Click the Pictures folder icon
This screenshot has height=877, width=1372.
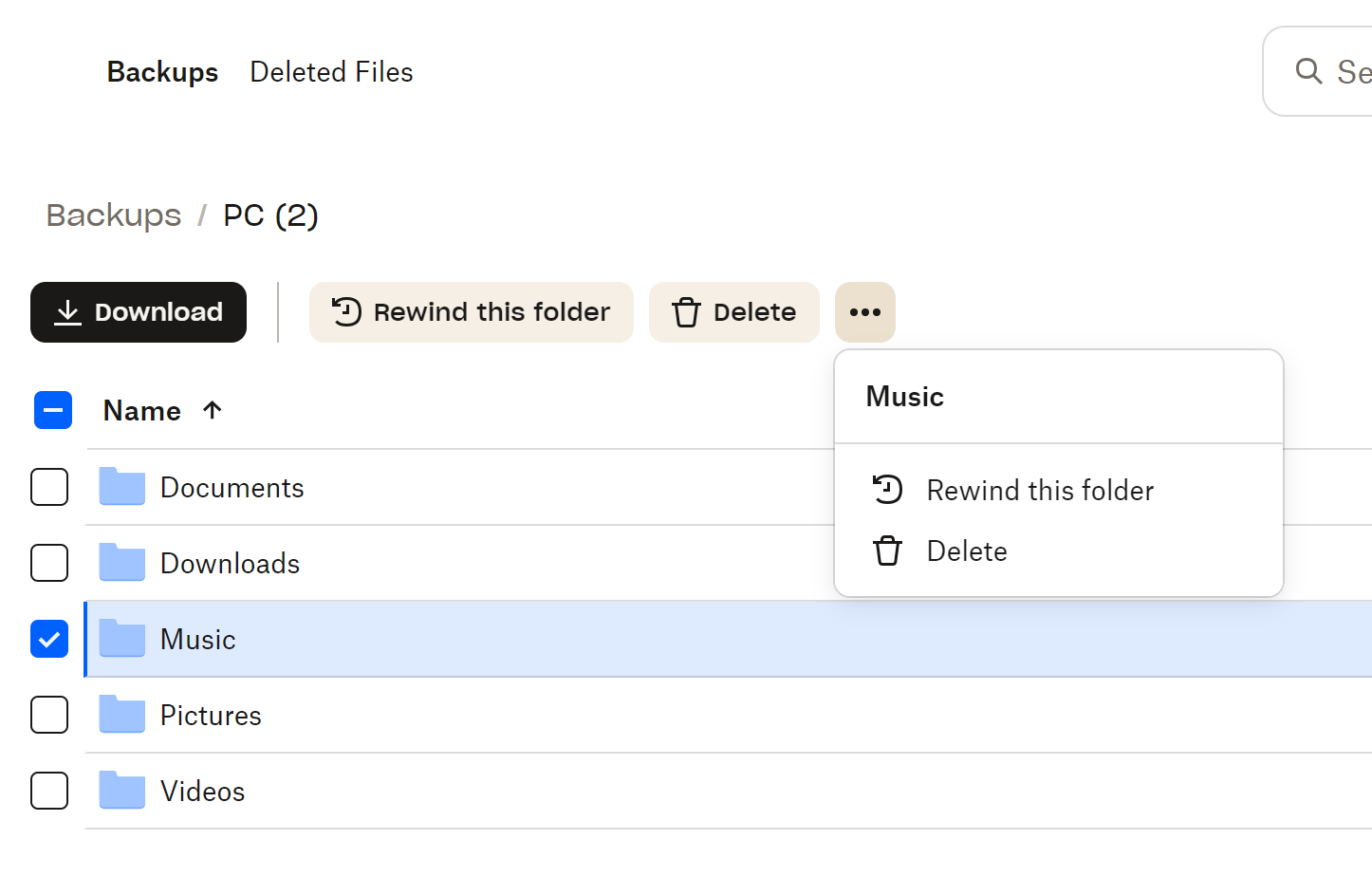[122, 715]
